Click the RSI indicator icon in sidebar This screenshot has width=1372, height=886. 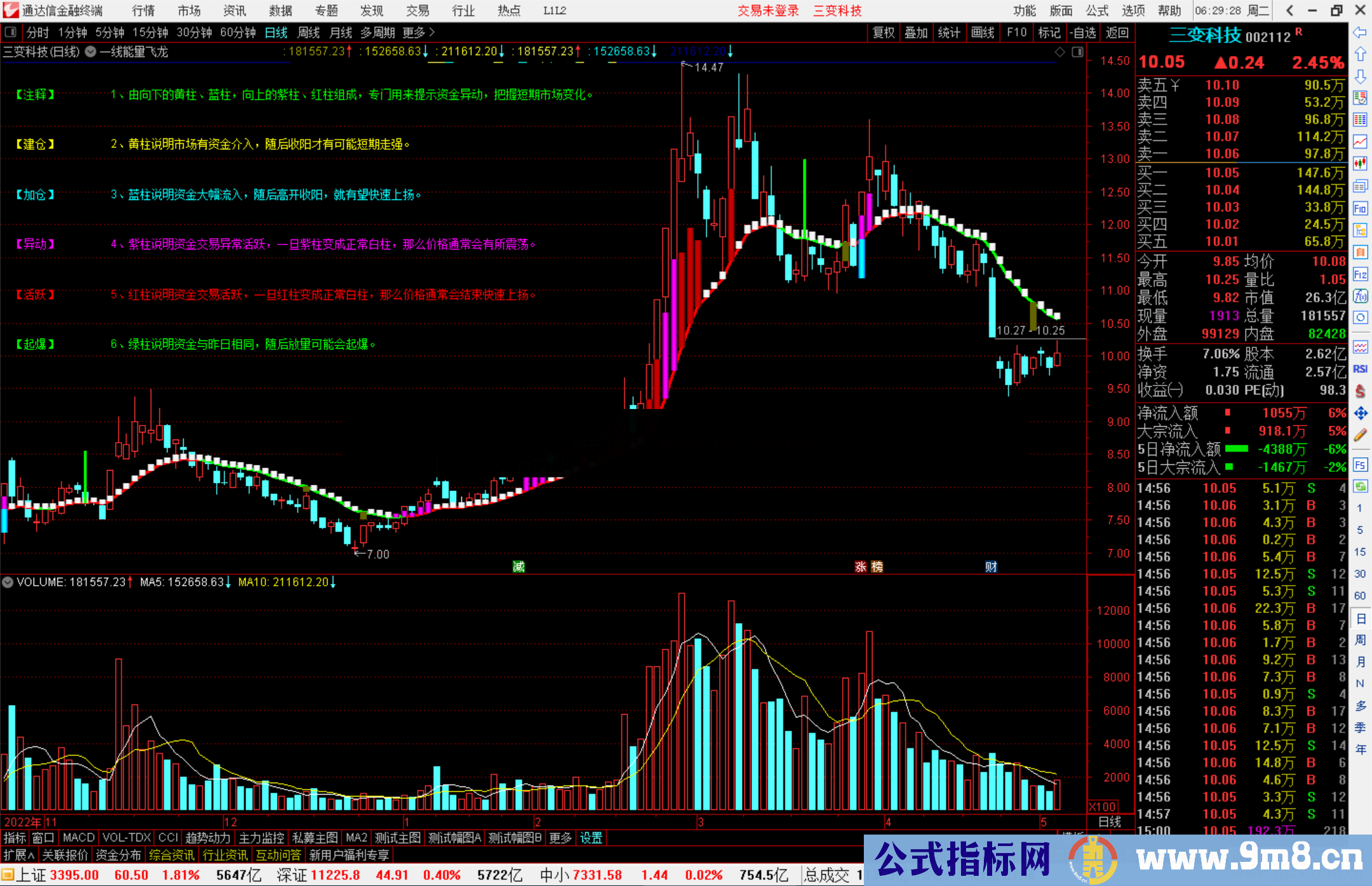1360,369
